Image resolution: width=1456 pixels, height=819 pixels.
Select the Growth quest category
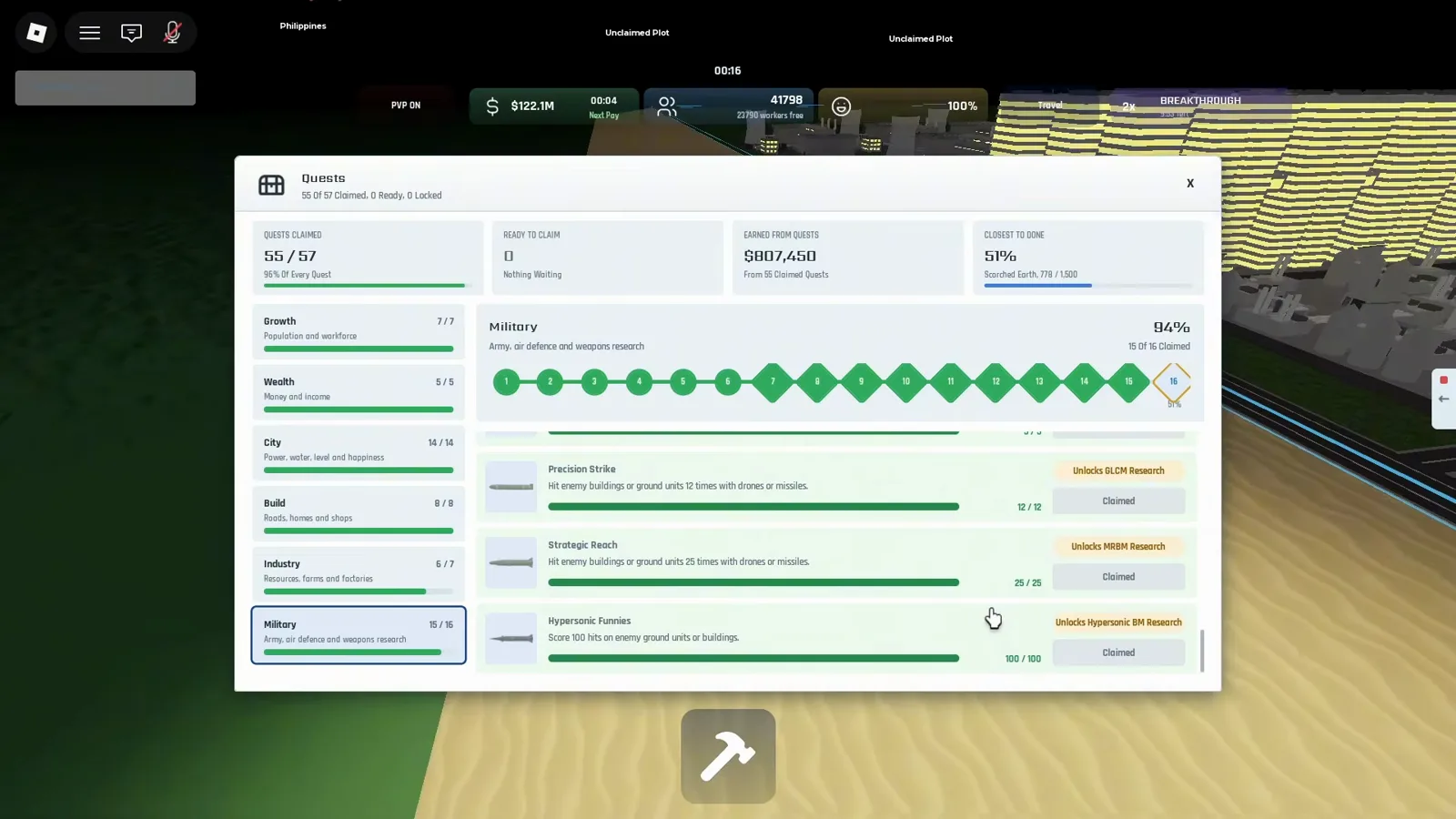(x=359, y=332)
